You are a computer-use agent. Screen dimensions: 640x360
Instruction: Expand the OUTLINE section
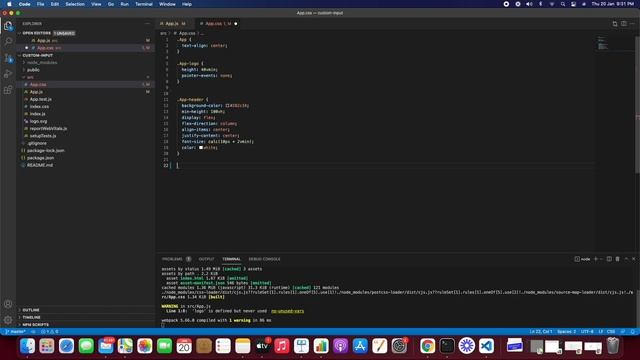coord(31,310)
